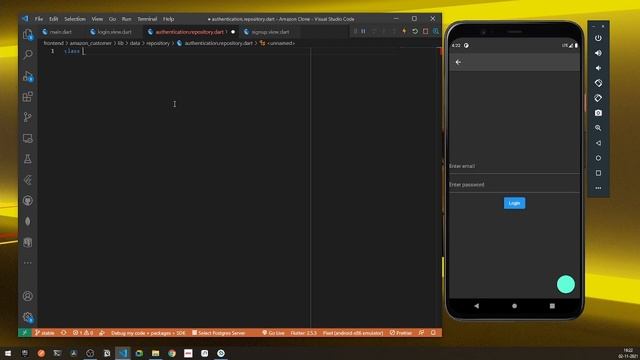Open the Source Control view
This screenshot has height=360, width=640.
click(28, 117)
